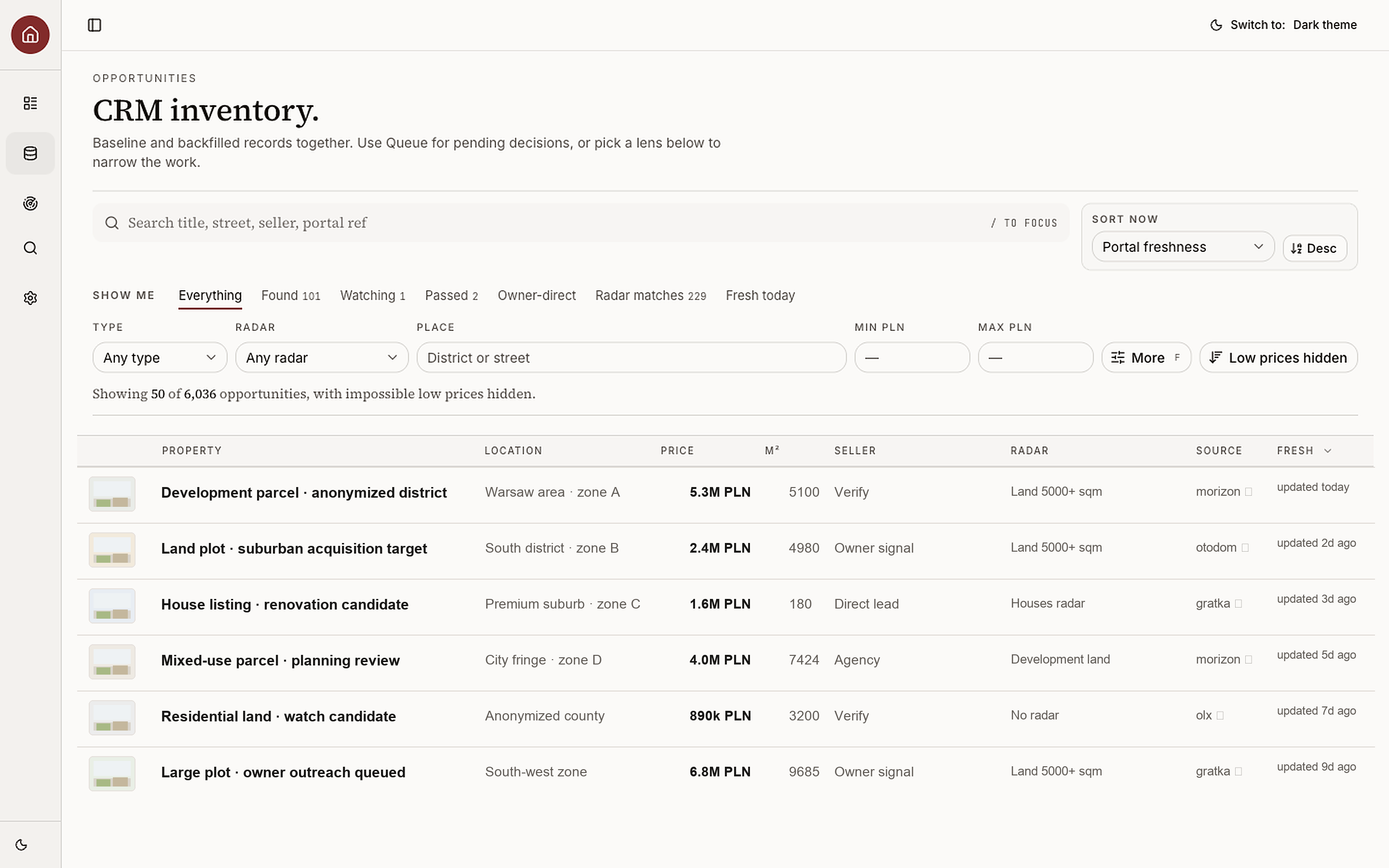This screenshot has height=868, width=1389.
Task: Click updated 7d ago cell
Action: 1316,711
